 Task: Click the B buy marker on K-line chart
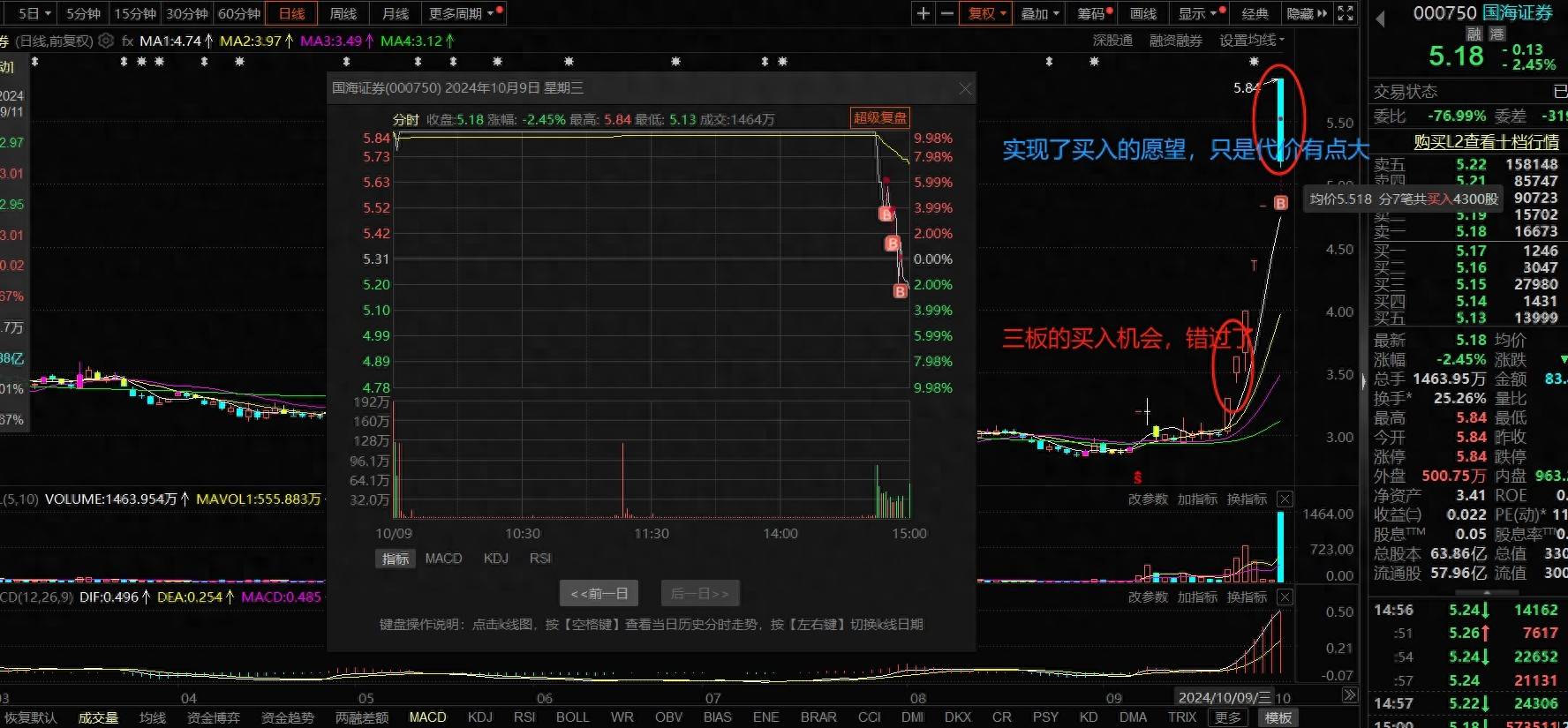(x=1281, y=203)
